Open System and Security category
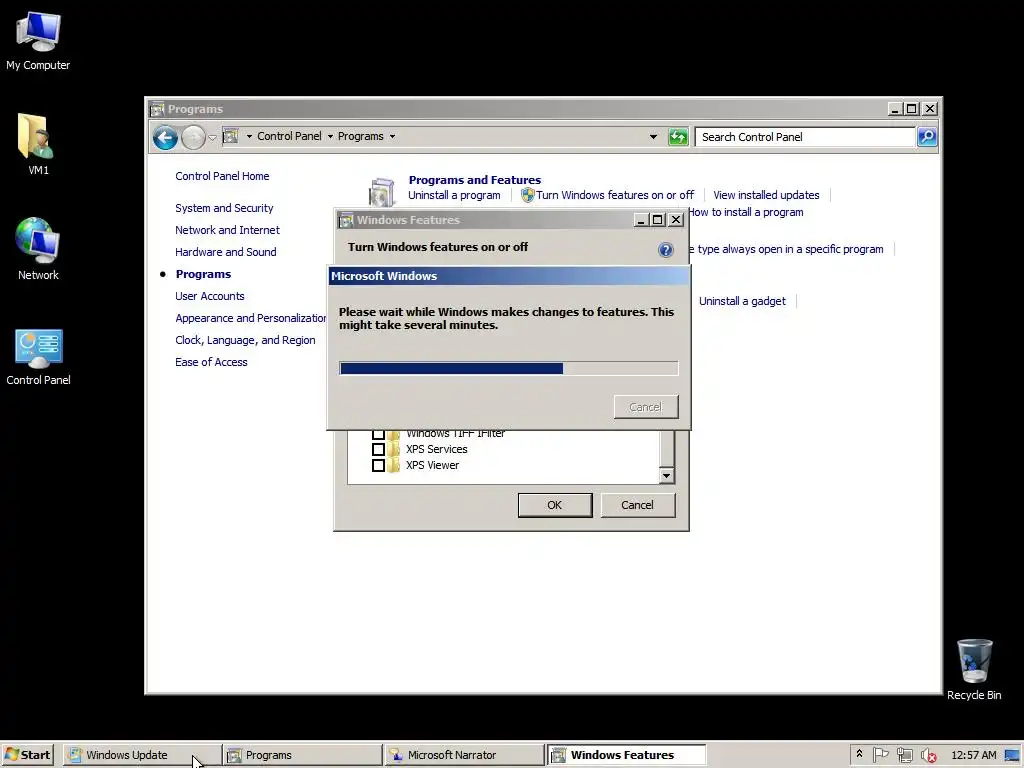 224,208
